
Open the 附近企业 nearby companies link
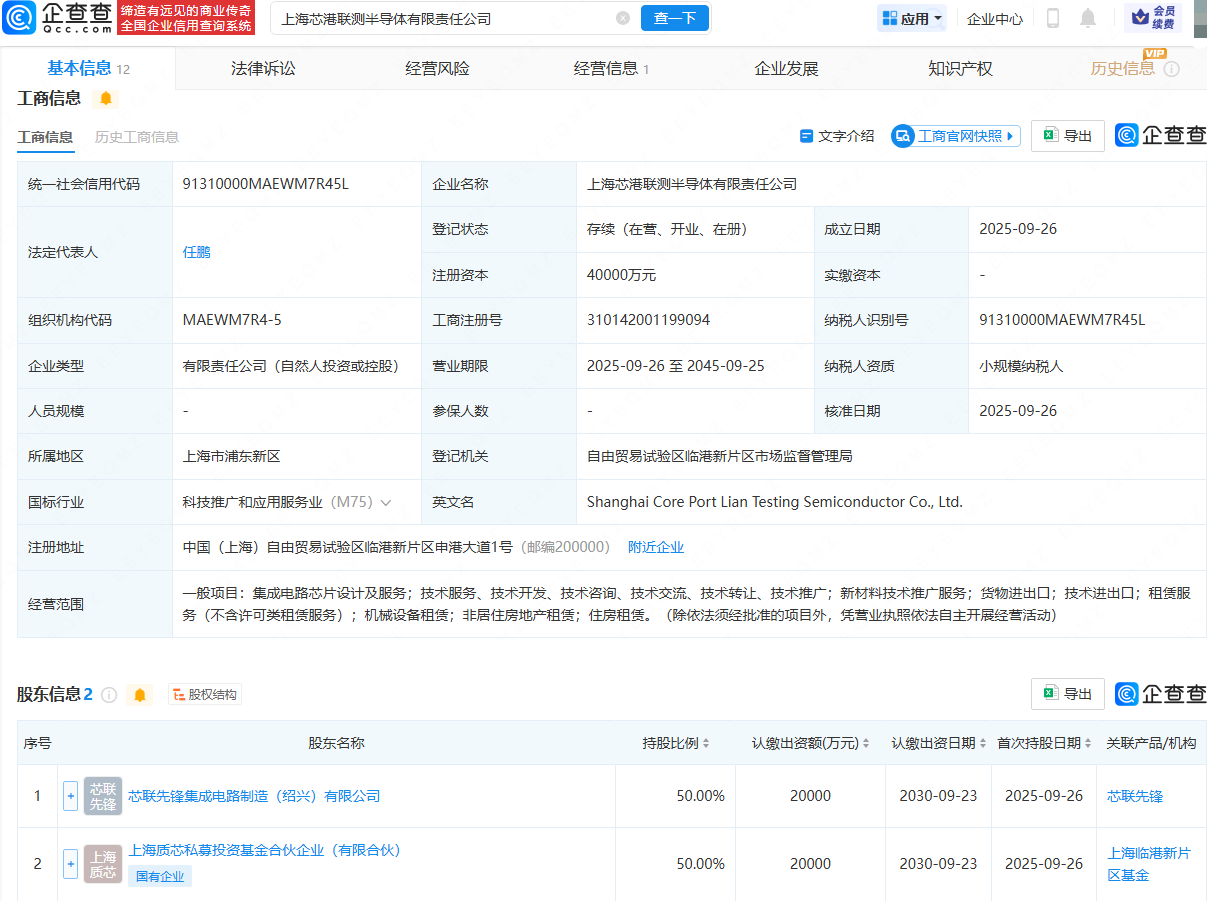click(x=656, y=547)
